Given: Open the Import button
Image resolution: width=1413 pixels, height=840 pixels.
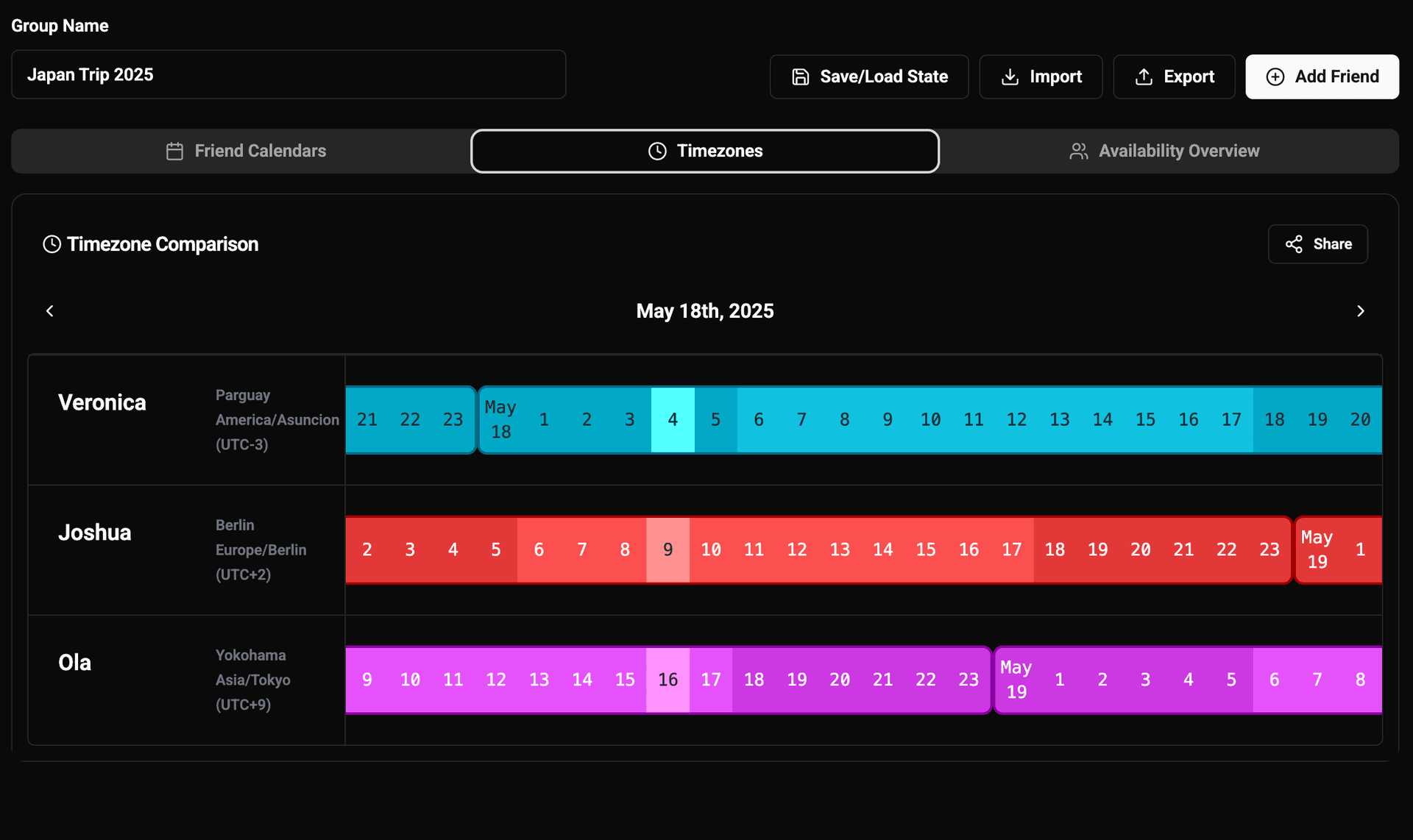Looking at the screenshot, I should coord(1041,76).
